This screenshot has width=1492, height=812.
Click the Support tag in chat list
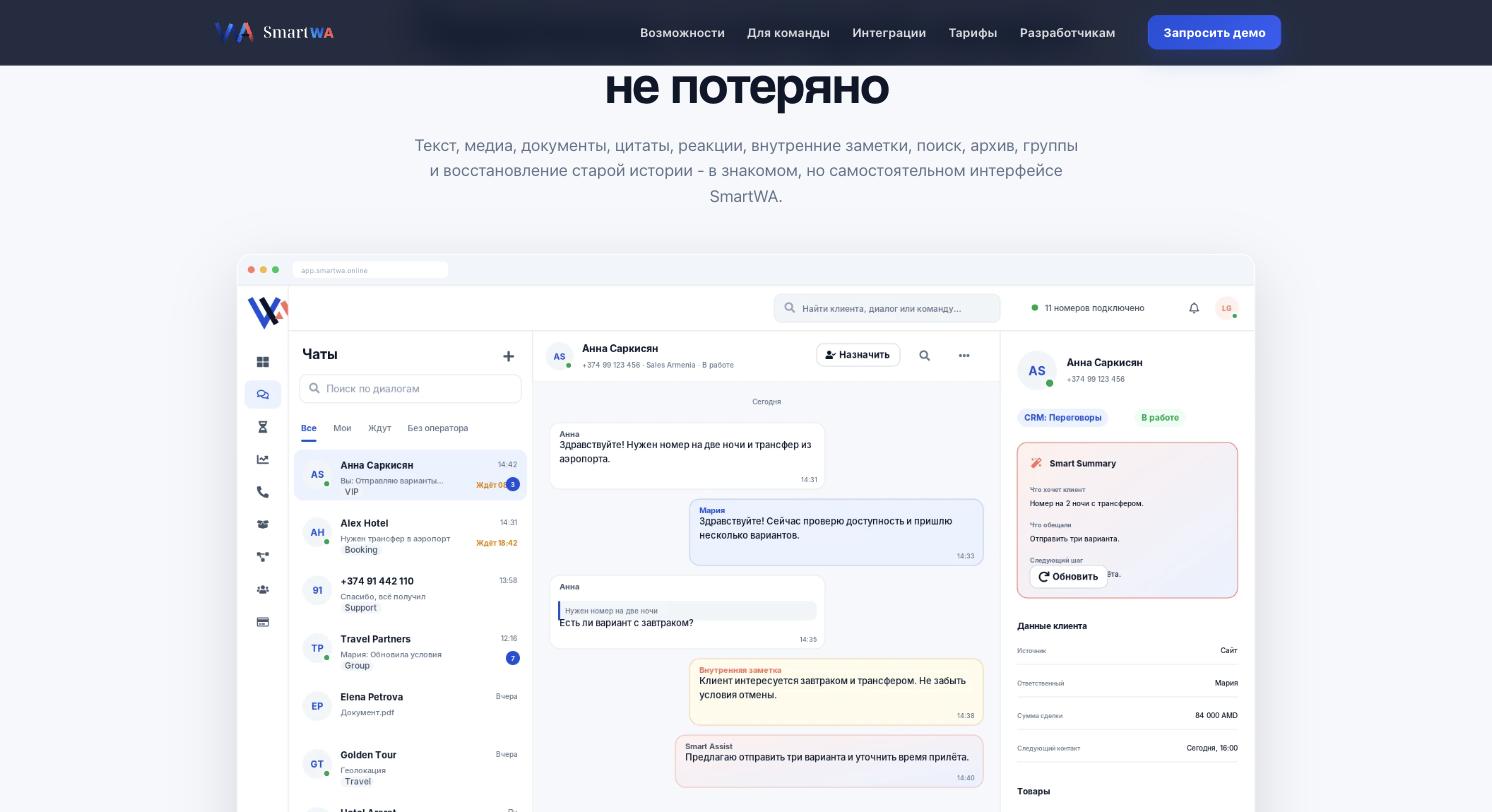point(360,608)
